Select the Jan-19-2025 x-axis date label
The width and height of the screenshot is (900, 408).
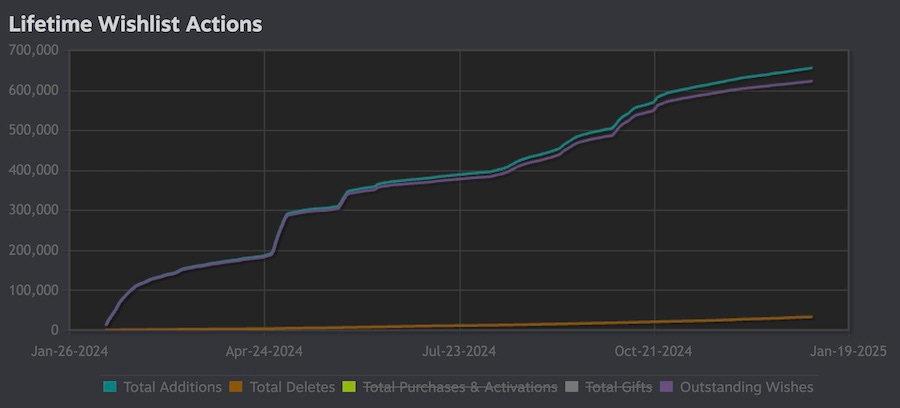pos(849,351)
